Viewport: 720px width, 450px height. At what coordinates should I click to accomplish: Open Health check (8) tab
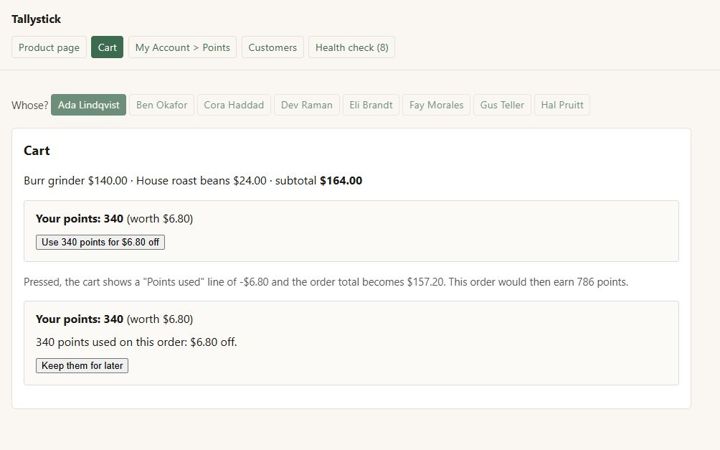(x=352, y=47)
